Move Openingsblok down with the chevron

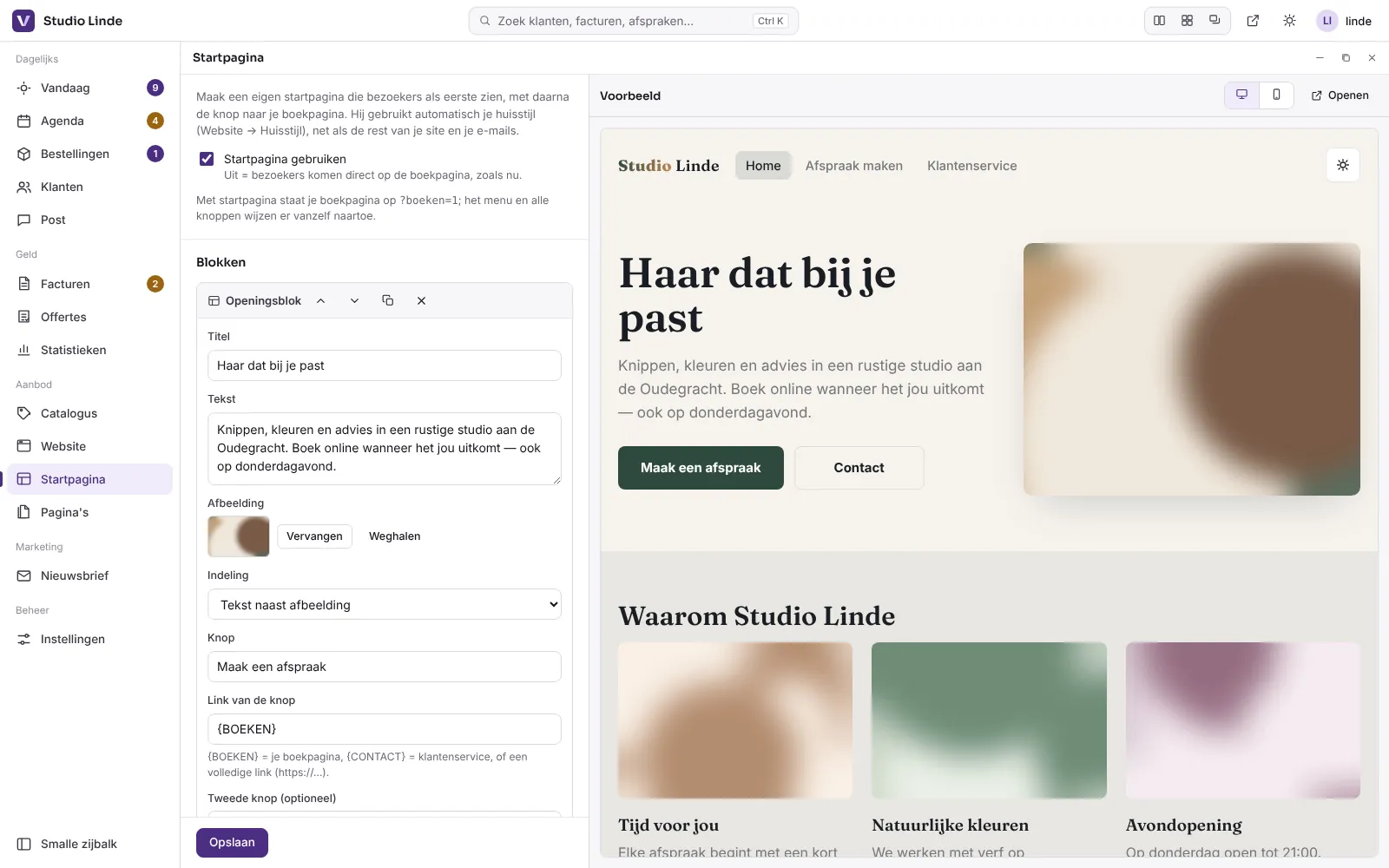pyautogui.click(x=354, y=300)
